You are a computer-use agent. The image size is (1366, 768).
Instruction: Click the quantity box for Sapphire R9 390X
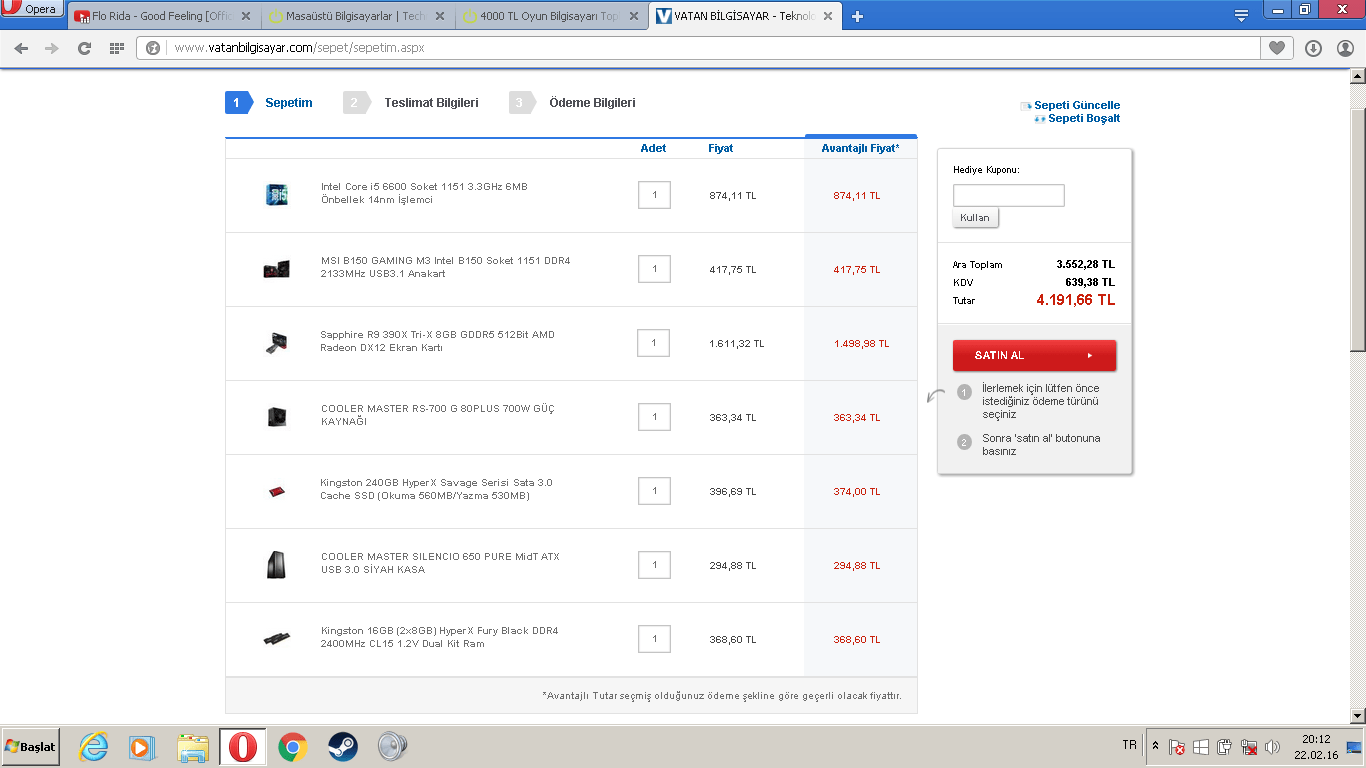click(654, 343)
